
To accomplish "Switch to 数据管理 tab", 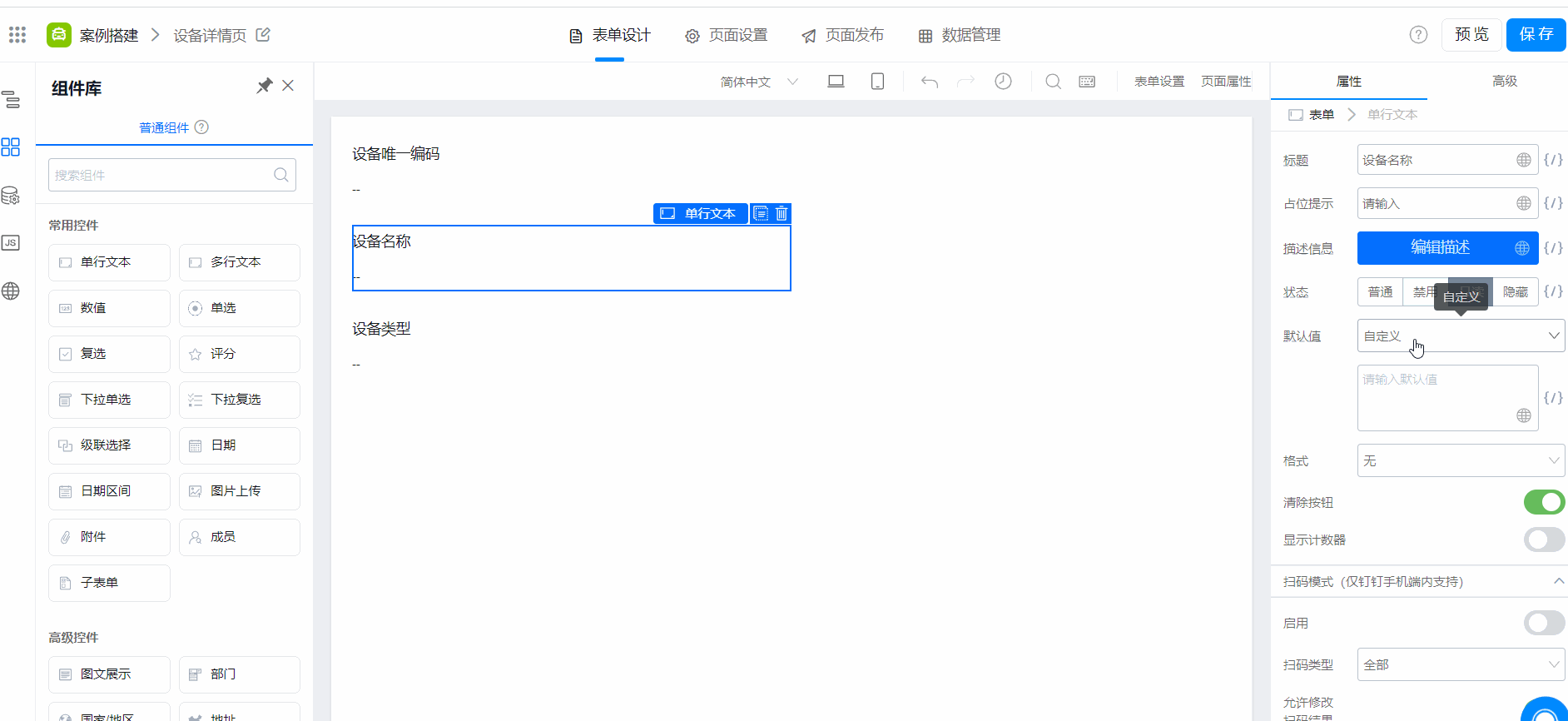I will [959, 35].
